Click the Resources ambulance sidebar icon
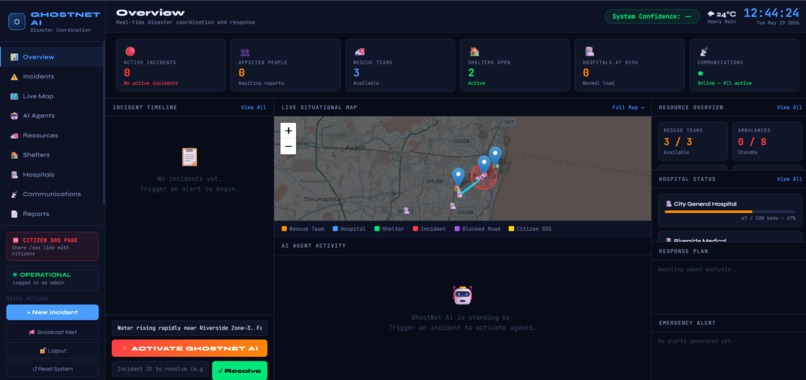Image resolution: width=806 pixels, height=380 pixels. click(x=14, y=136)
